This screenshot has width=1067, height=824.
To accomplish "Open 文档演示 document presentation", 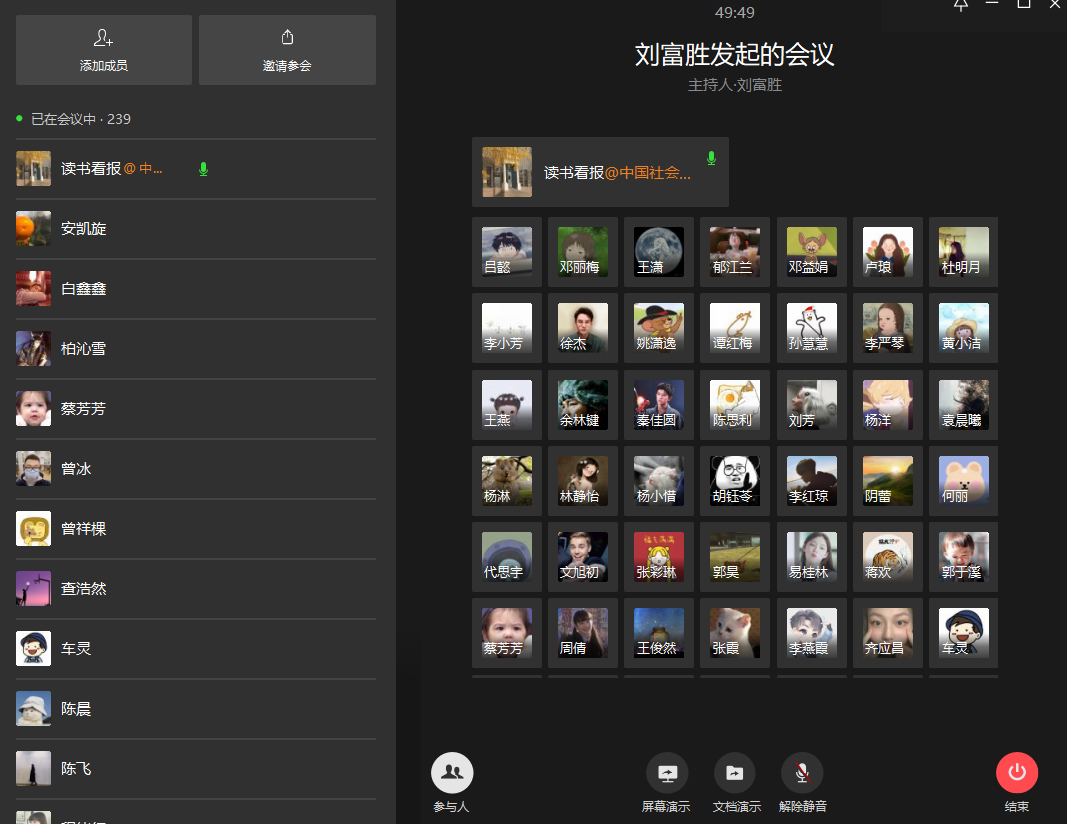I will pos(735,773).
